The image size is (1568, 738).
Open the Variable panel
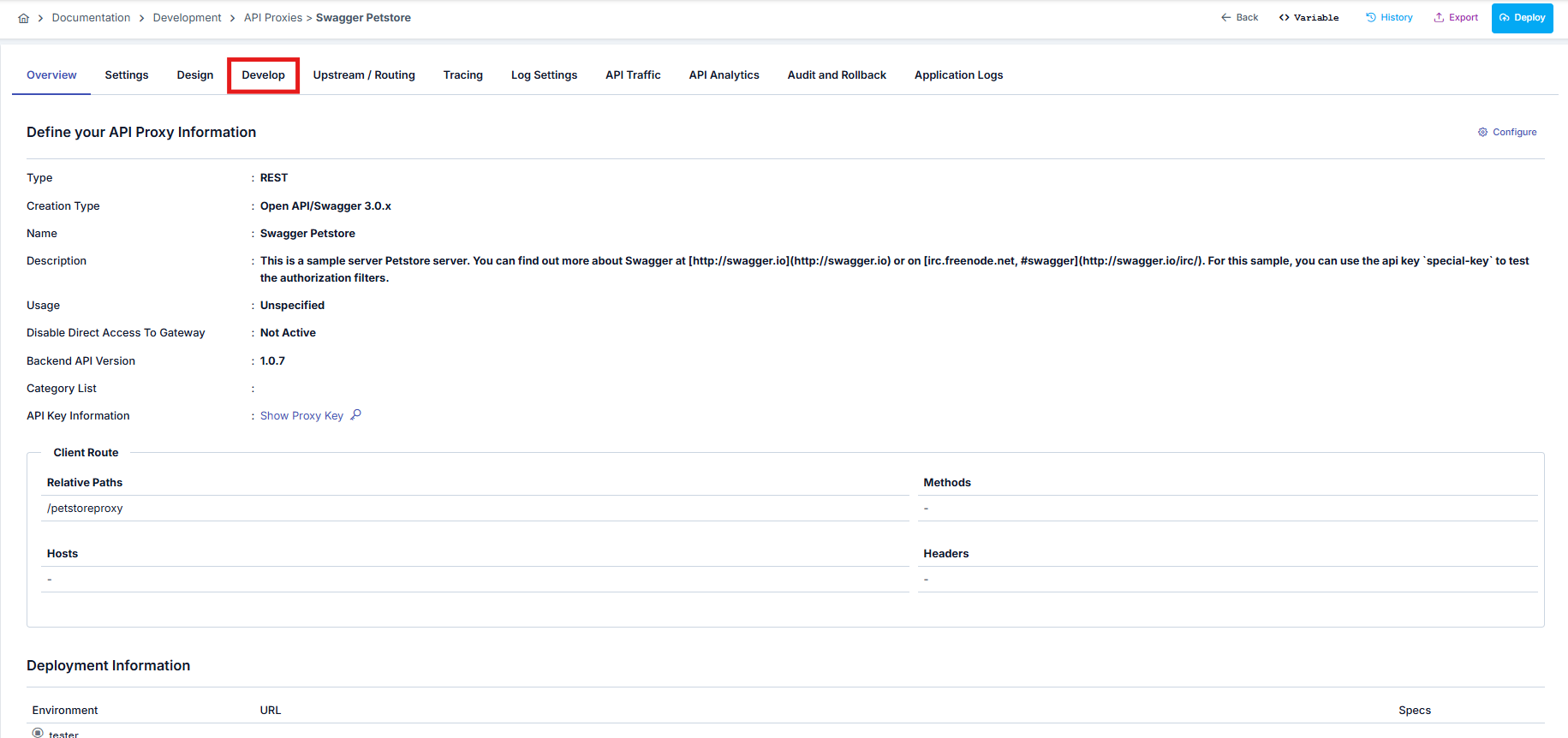click(x=1309, y=18)
